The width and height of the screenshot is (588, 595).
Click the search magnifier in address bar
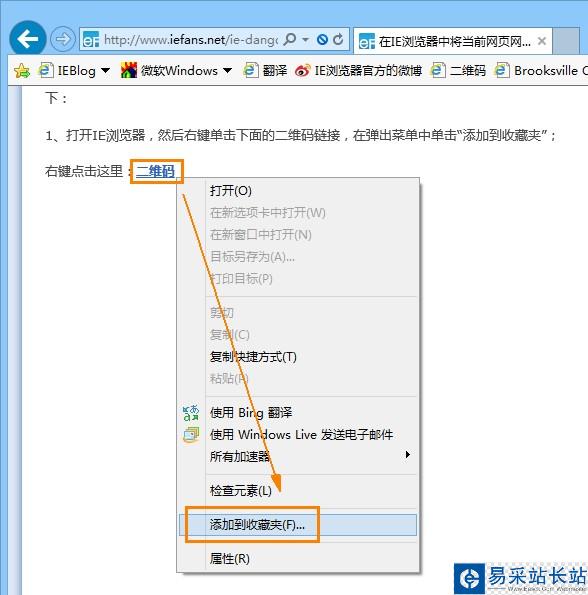tap(290, 39)
